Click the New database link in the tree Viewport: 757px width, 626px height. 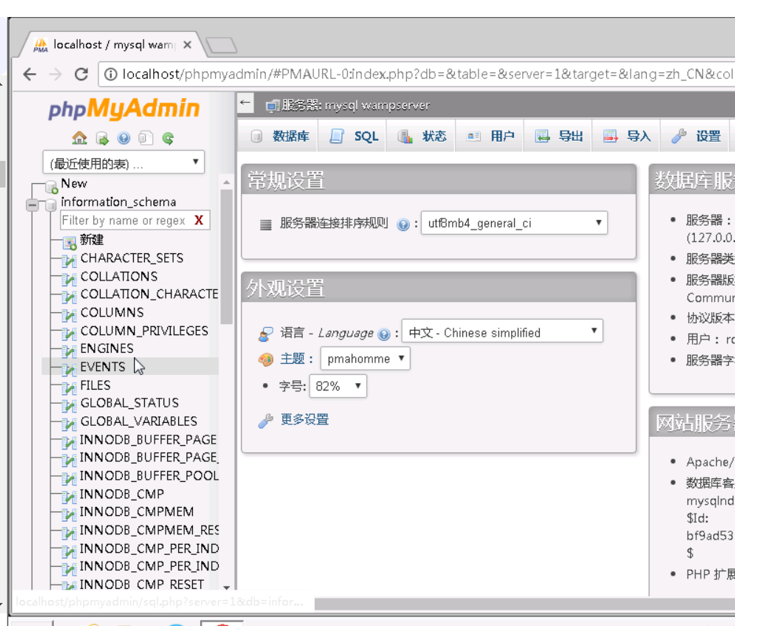click(x=74, y=183)
